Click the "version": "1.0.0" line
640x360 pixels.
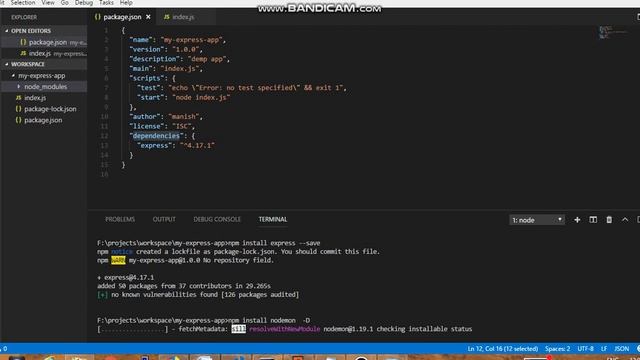[x=166, y=49]
